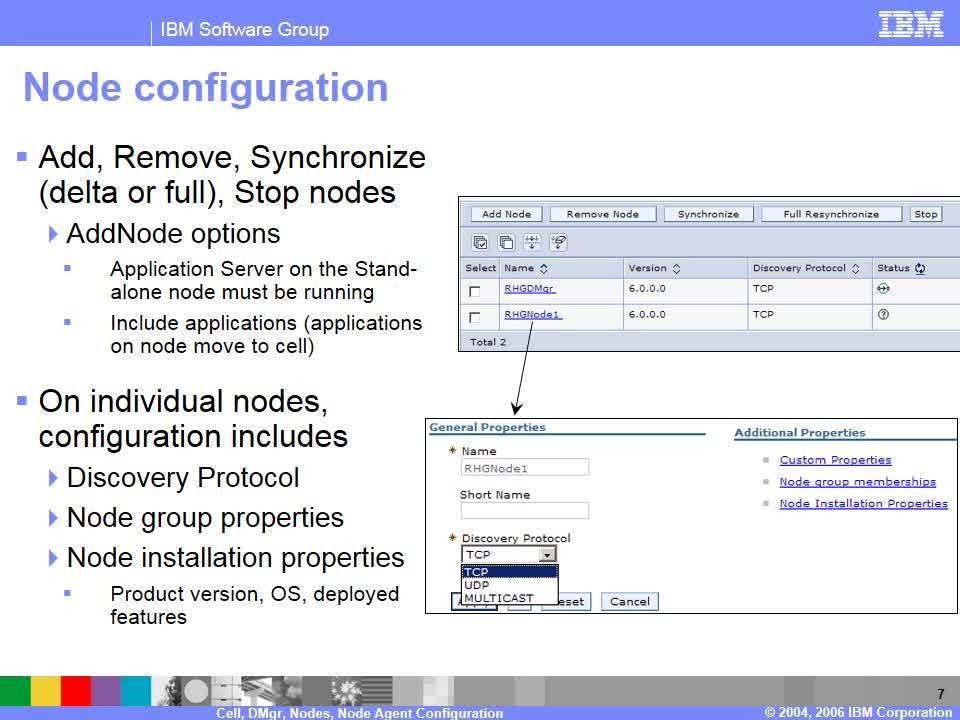Click the AddNode options bullet text

pyautogui.click(x=173, y=234)
